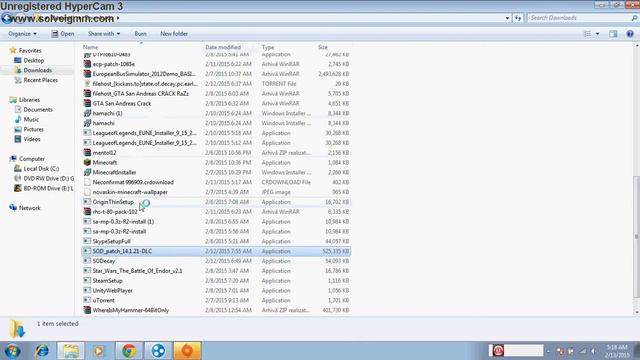Select the MinecraftInstaller icon

click(87, 172)
